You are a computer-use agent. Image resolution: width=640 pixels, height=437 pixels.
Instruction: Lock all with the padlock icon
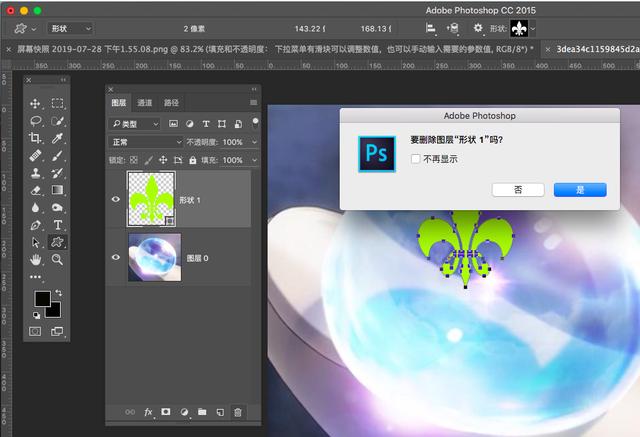[x=193, y=160]
